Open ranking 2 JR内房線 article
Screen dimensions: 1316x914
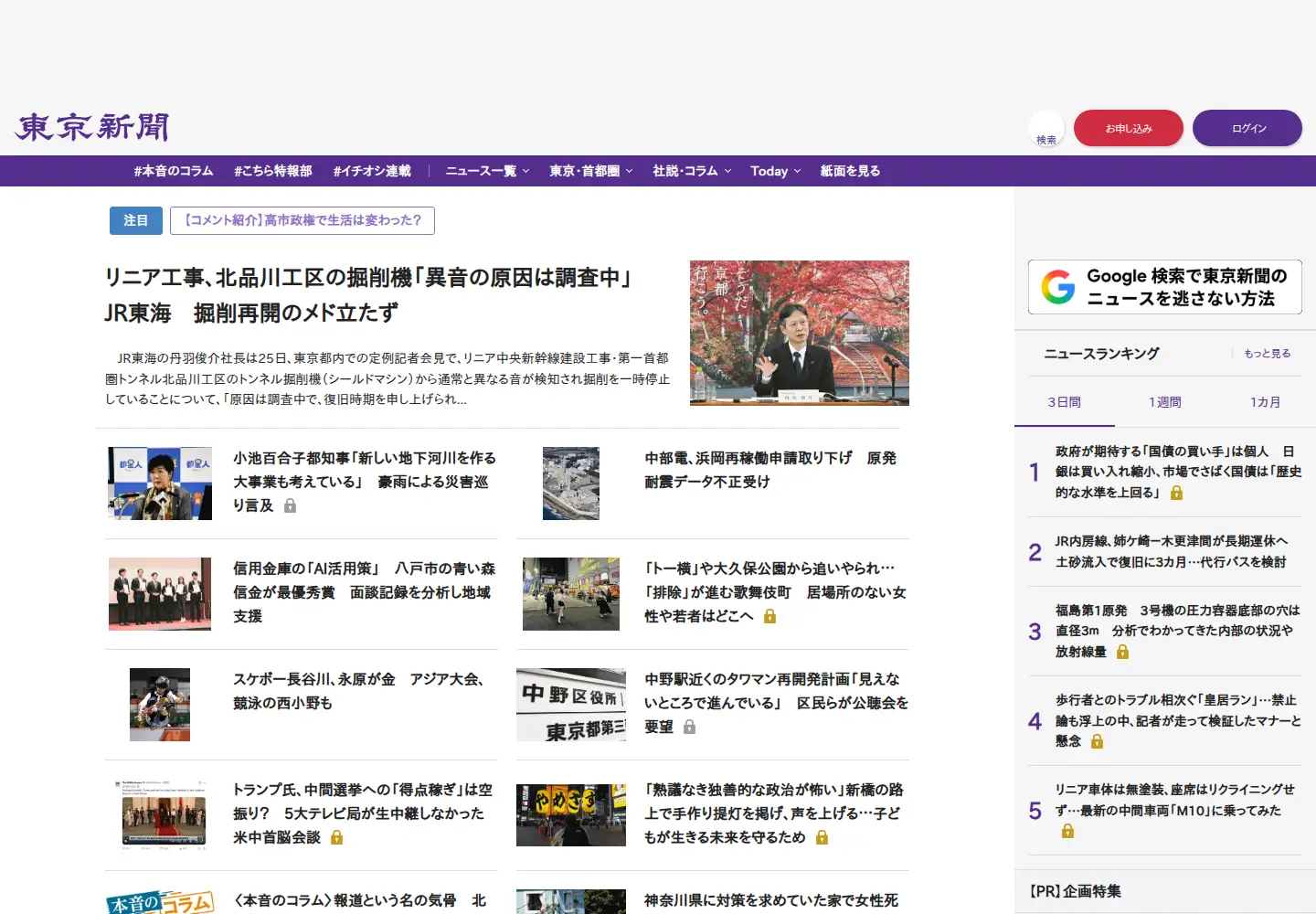click(1171, 551)
